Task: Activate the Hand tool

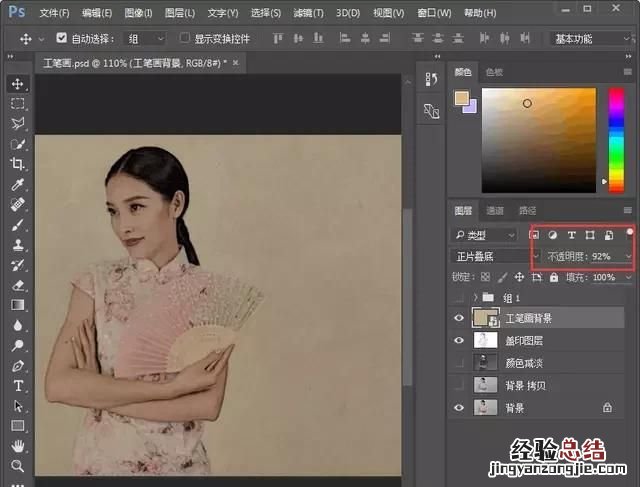Action: 18,446
